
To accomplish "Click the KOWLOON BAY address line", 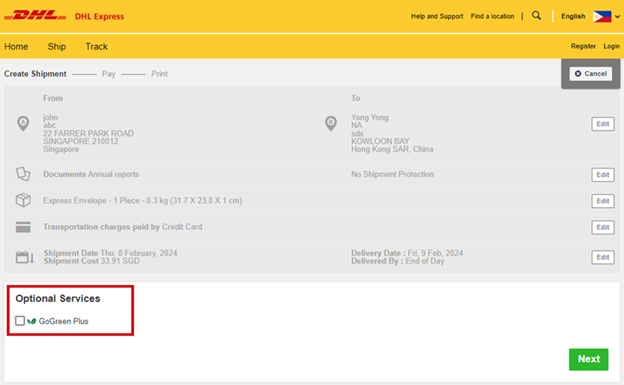I will 380,141.
